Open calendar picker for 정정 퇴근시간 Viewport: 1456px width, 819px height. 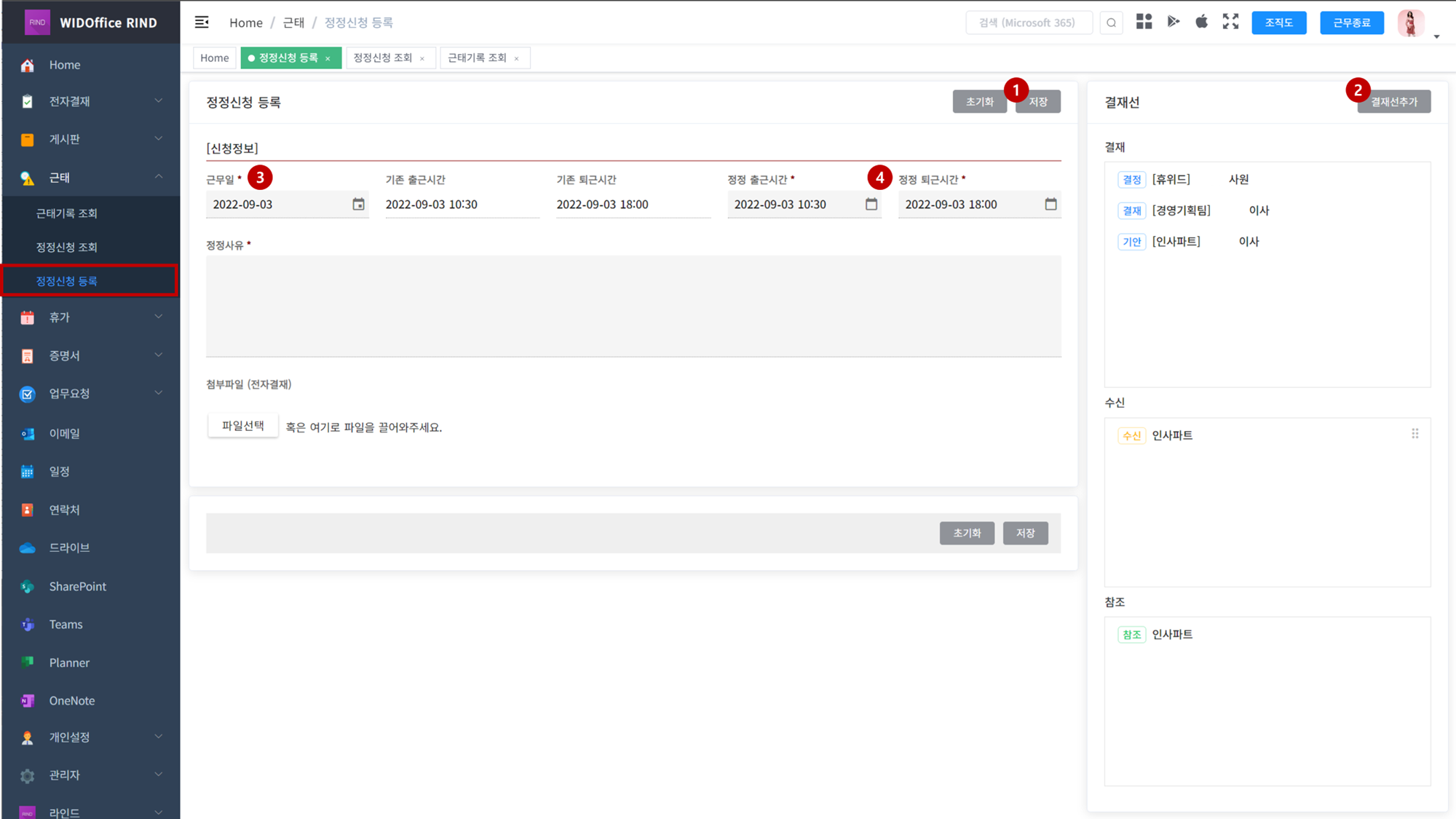click(1051, 205)
